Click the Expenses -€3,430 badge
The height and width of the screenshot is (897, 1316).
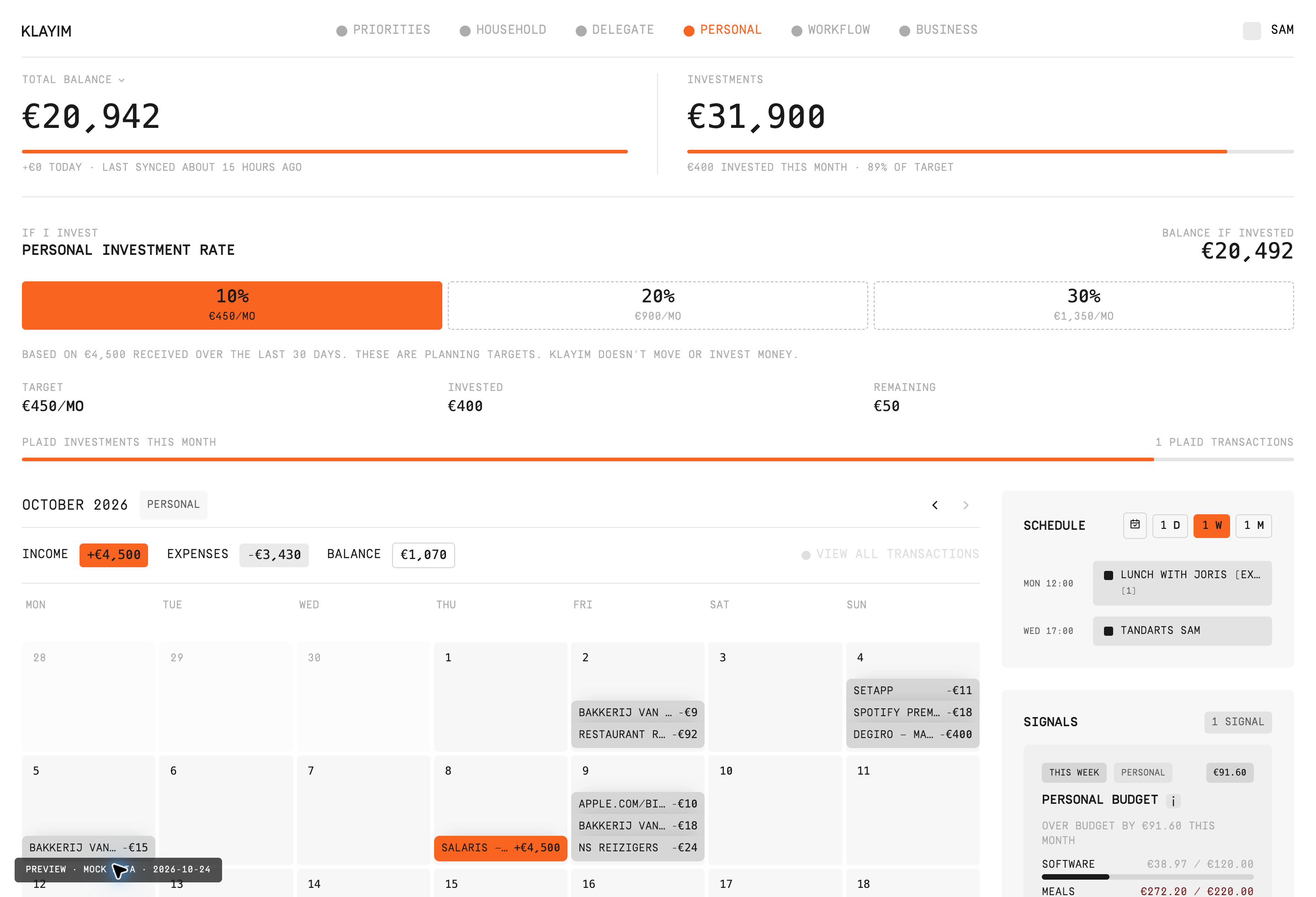click(274, 554)
